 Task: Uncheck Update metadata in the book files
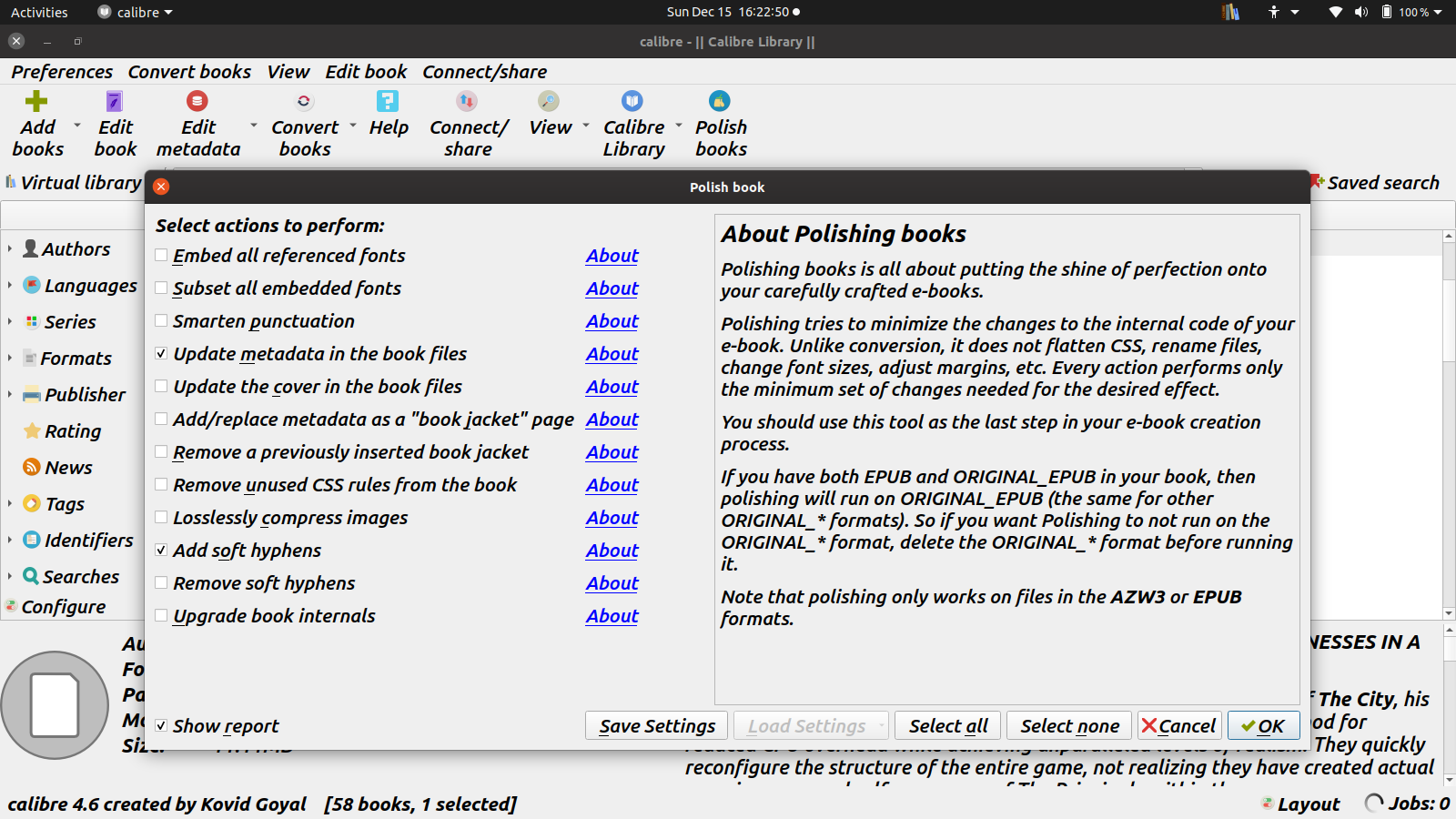point(161,354)
